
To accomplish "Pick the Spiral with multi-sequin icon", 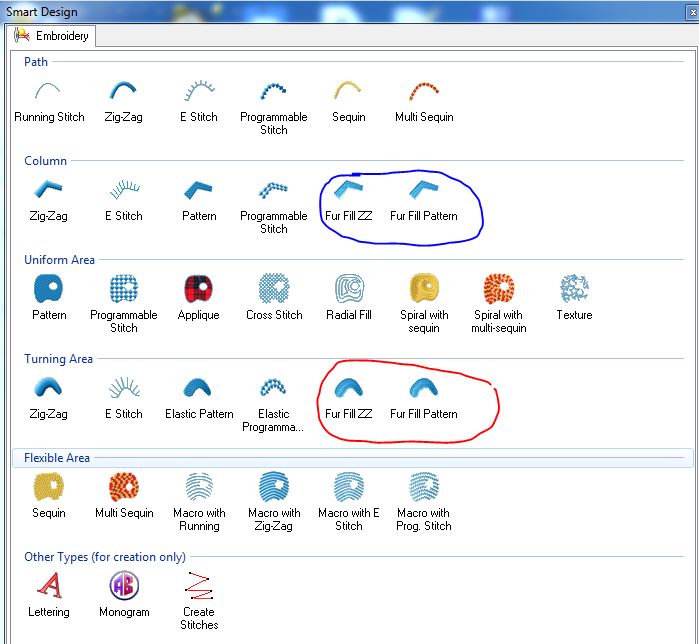I will [x=499, y=288].
